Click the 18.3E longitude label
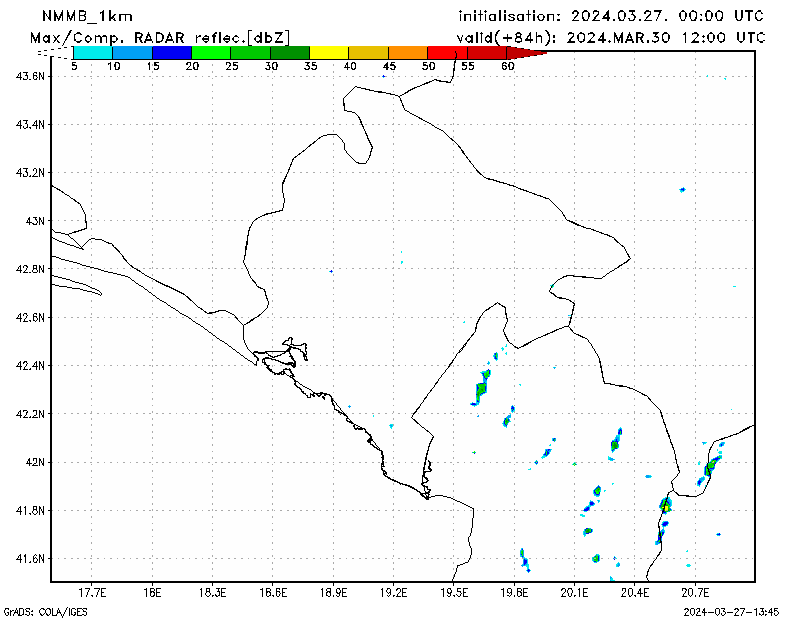The width and height of the screenshot is (800, 618). pos(213,593)
